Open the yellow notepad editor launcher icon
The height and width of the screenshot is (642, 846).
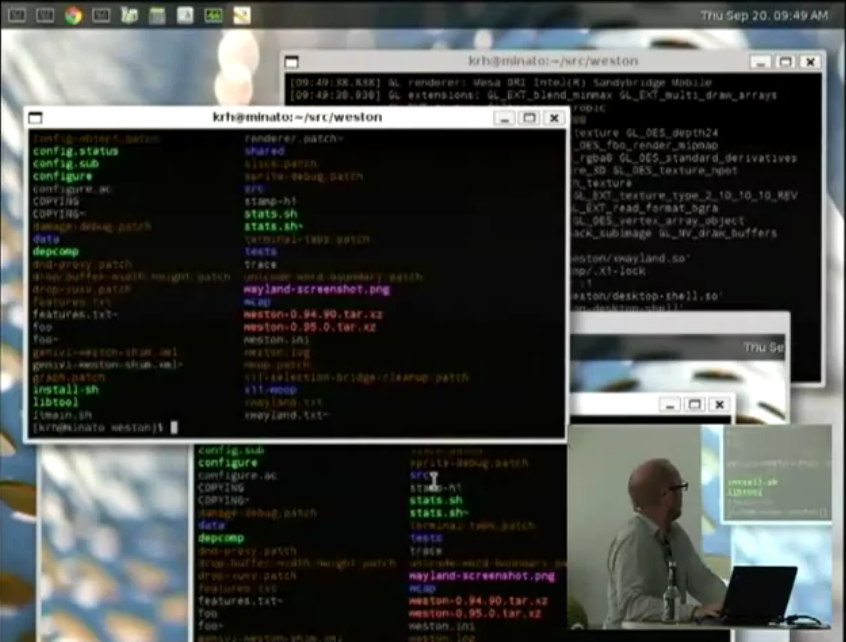point(242,15)
